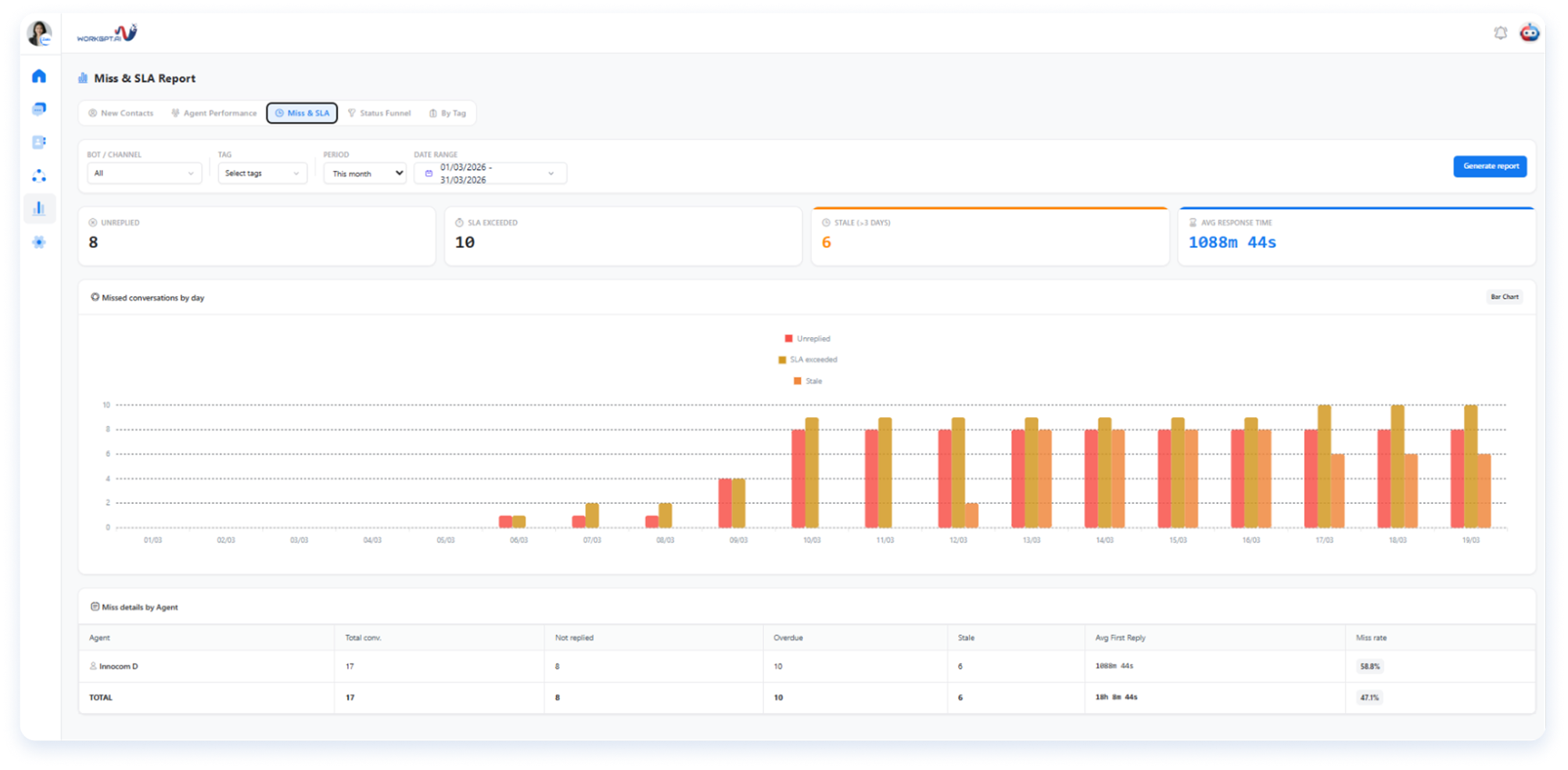
Task: Select the reports bar chart sidebar icon
Action: (x=39, y=208)
